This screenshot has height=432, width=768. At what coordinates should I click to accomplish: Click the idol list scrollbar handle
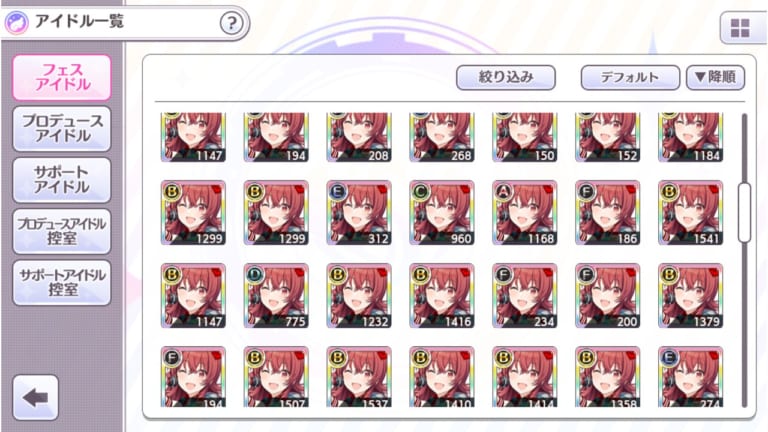coord(744,213)
